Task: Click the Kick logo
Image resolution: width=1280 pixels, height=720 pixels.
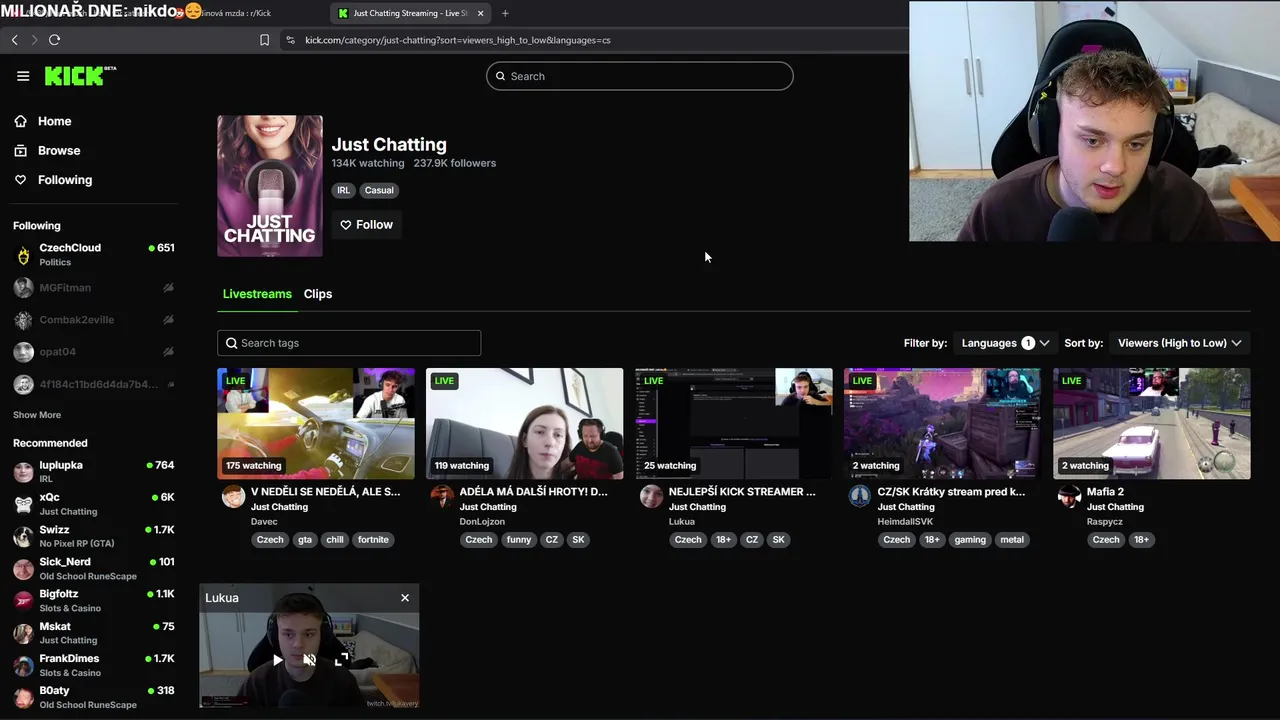Action: pyautogui.click(x=80, y=76)
